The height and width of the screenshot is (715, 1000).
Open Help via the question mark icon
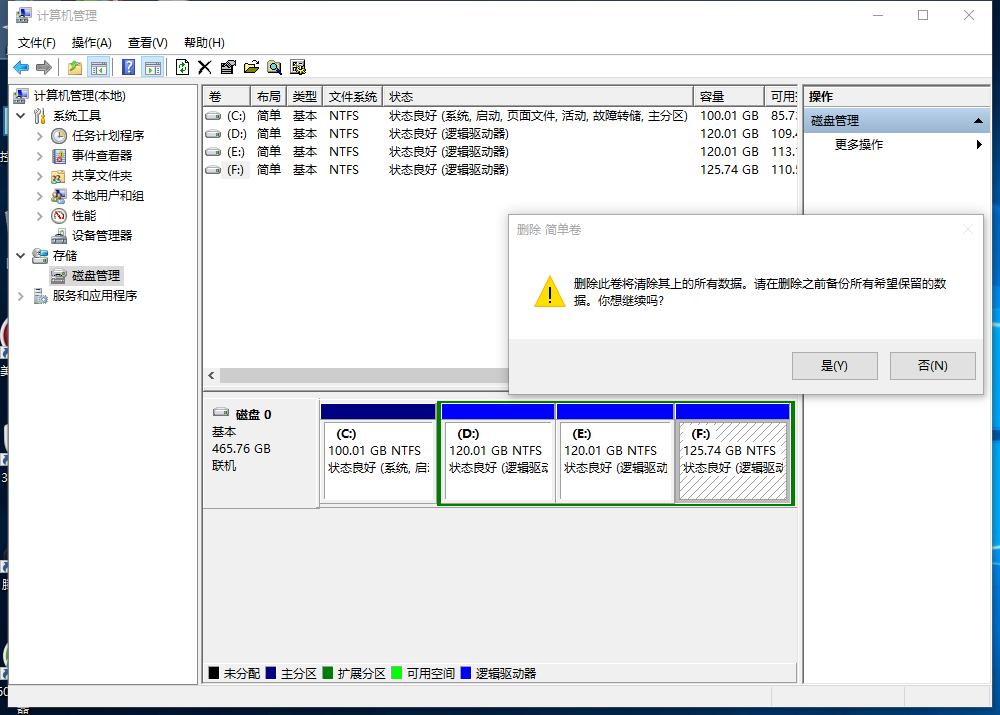point(128,67)
